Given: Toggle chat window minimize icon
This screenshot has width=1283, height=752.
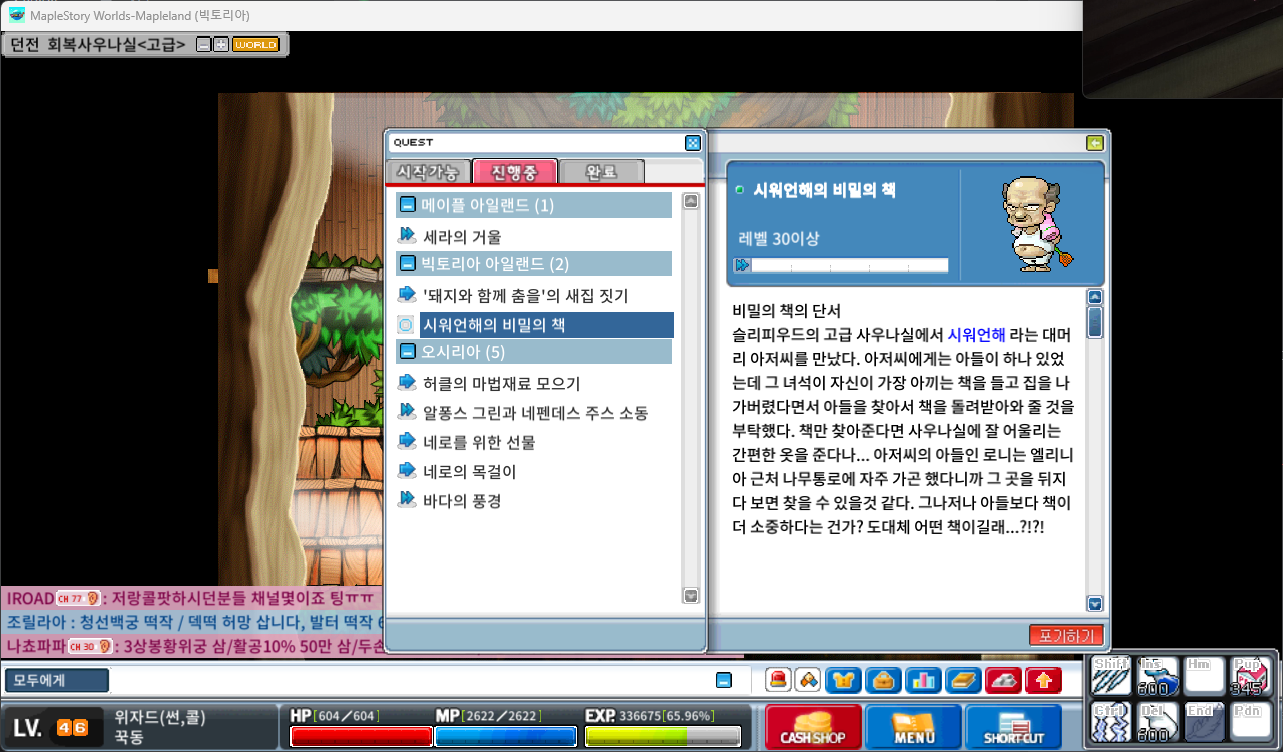Looking at the screenshot, I should pos(724,680).
